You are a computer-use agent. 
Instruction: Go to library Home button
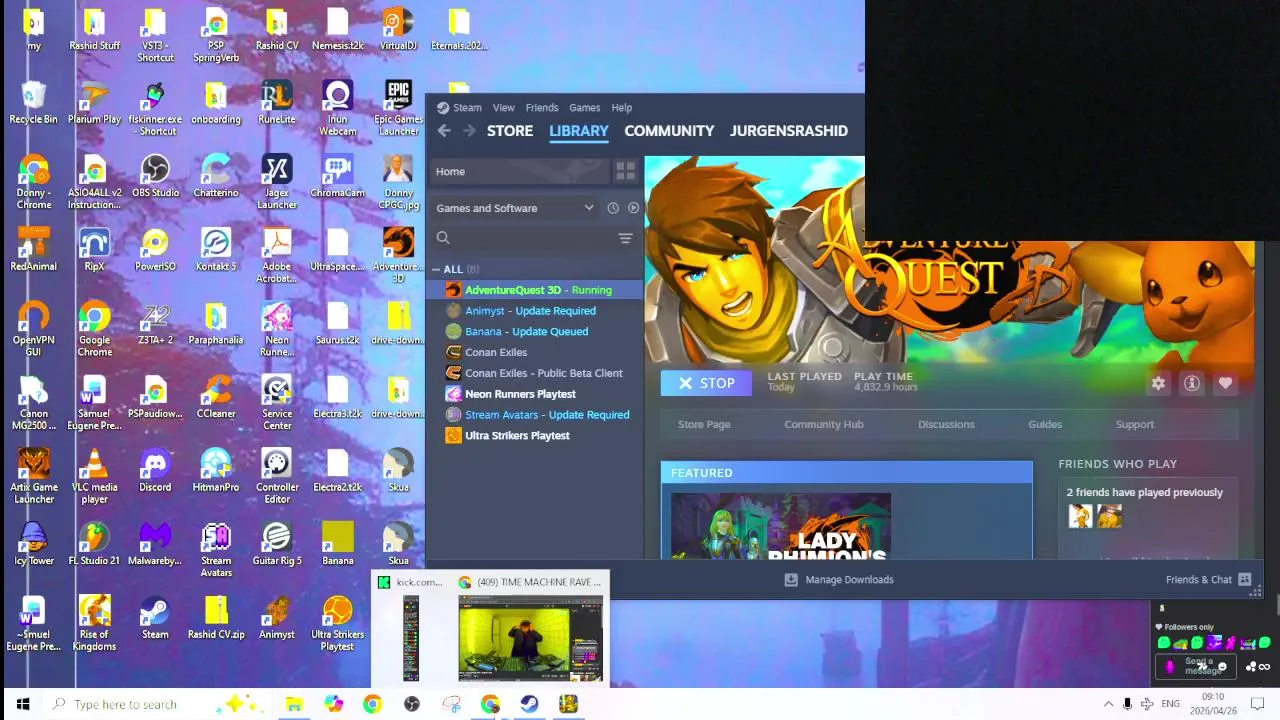coord(520,171)
